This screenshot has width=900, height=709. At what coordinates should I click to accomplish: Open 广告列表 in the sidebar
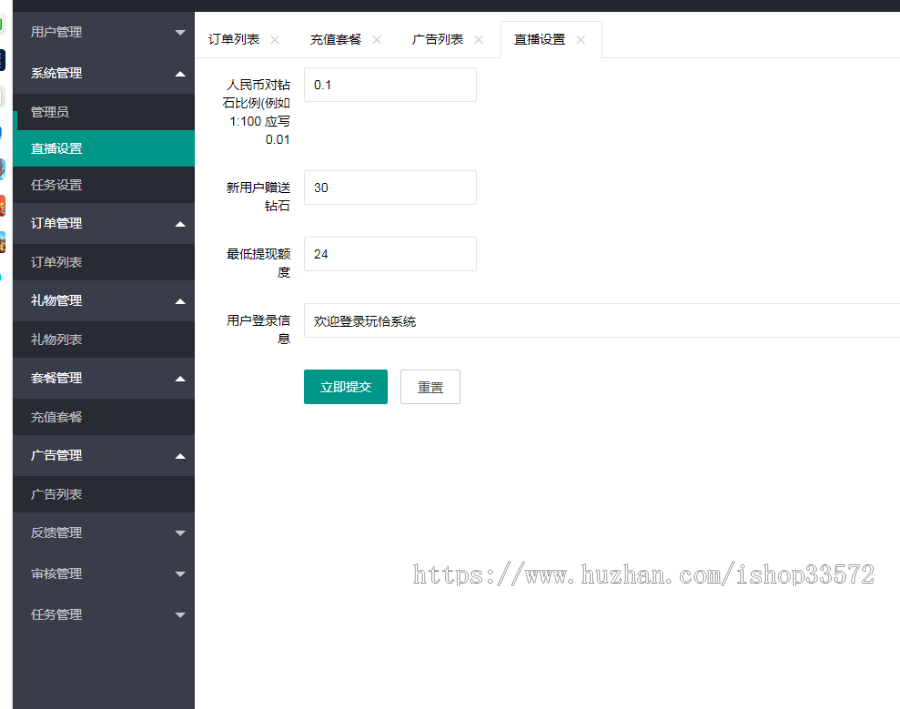click(x=104, y=494)
